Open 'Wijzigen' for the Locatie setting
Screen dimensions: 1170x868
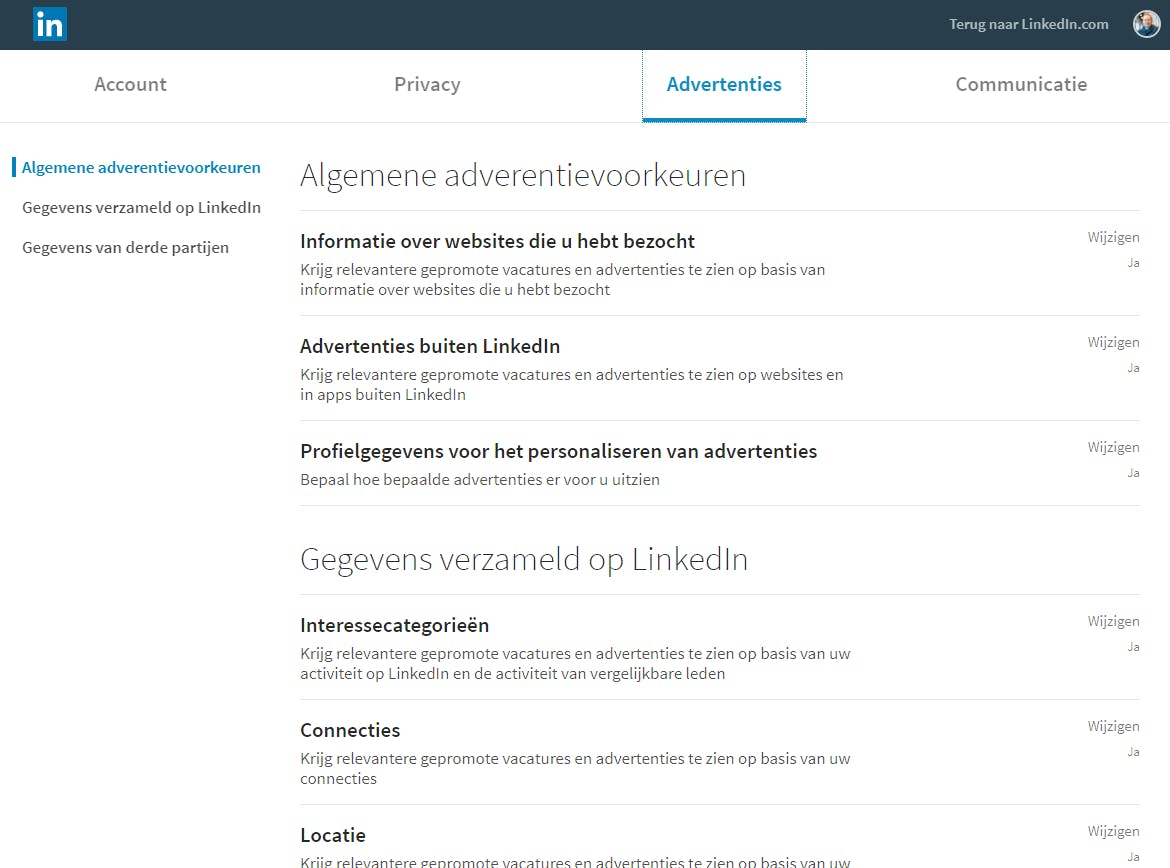tap(1113, 831)
